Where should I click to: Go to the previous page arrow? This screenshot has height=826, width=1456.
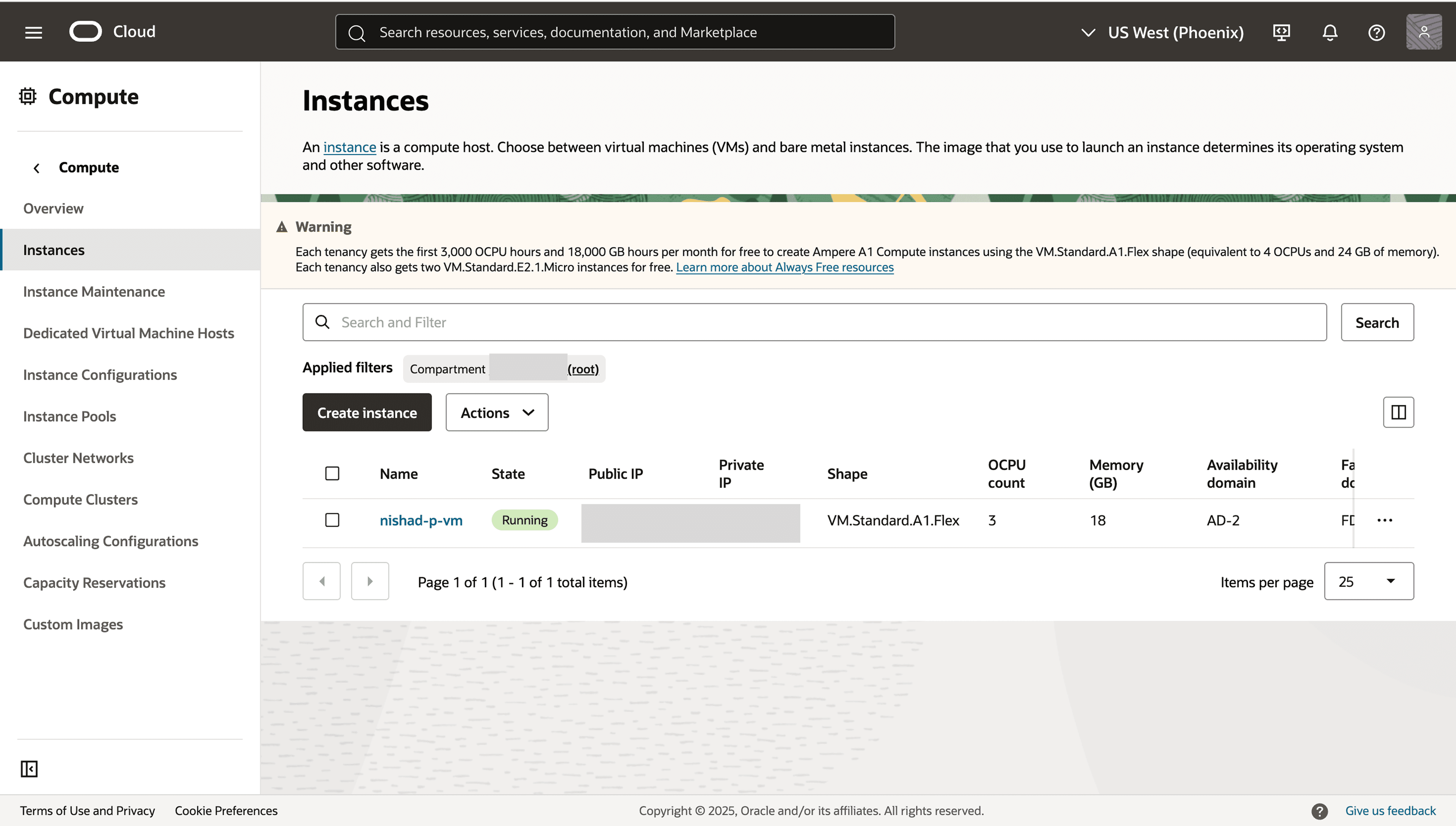pos(322,581)
